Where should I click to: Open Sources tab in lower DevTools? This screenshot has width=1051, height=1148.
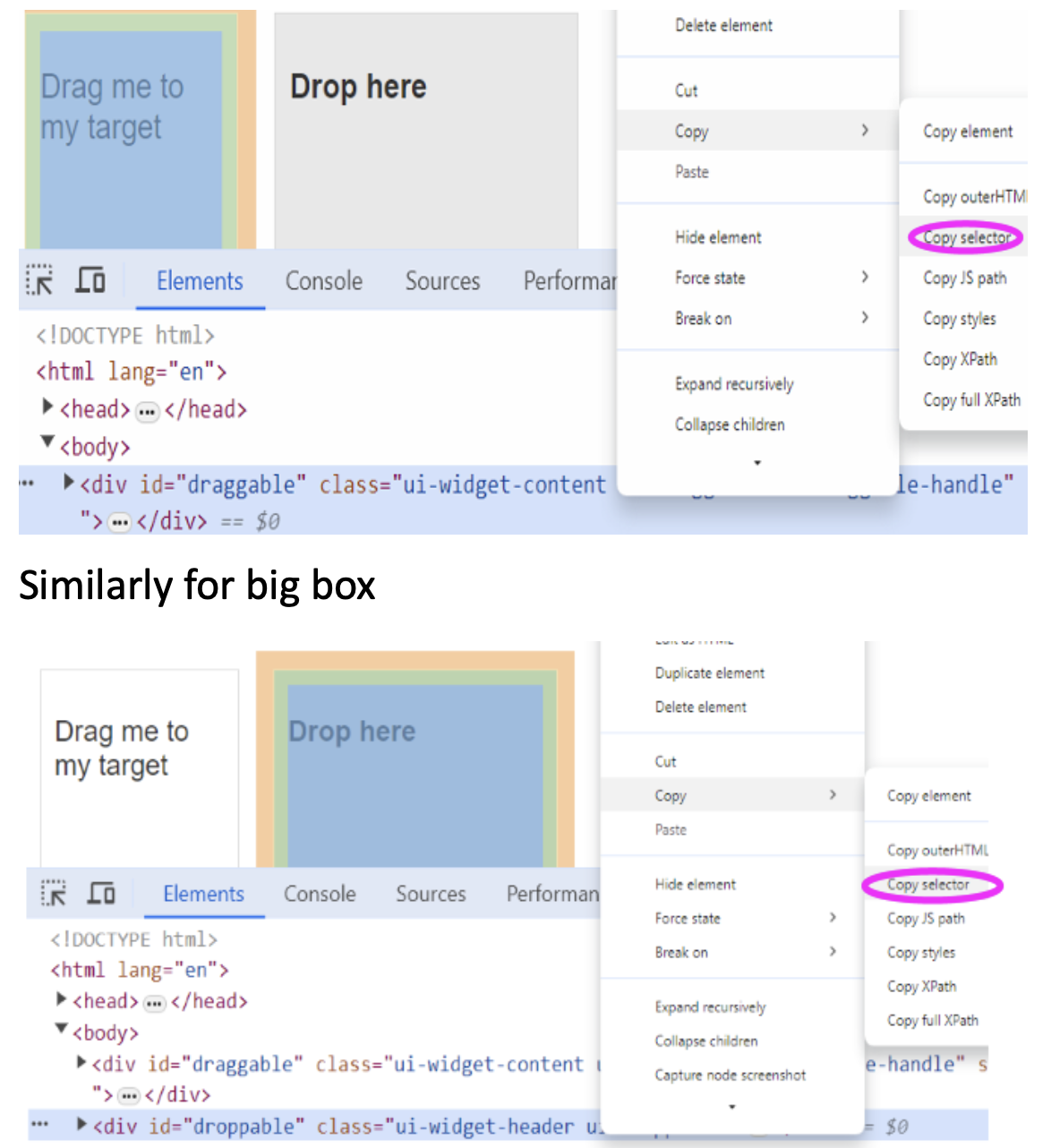coord(431,894)
